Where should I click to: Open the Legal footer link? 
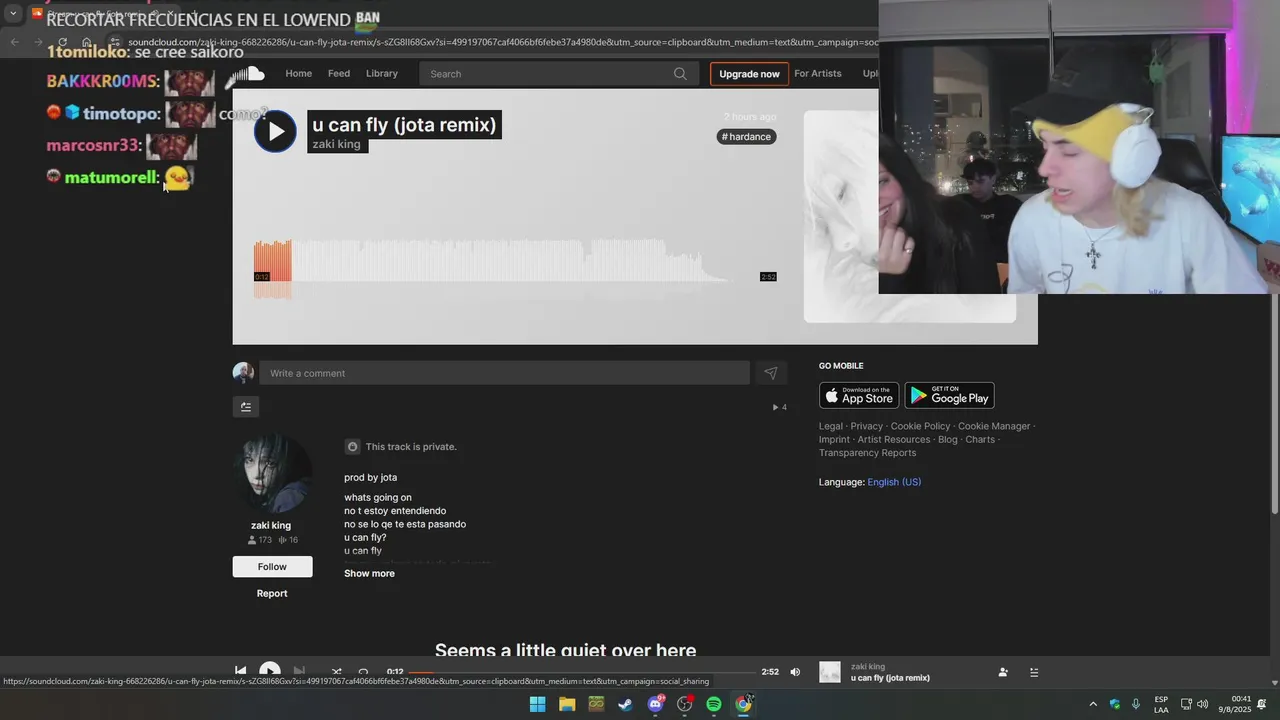(831, 427)
